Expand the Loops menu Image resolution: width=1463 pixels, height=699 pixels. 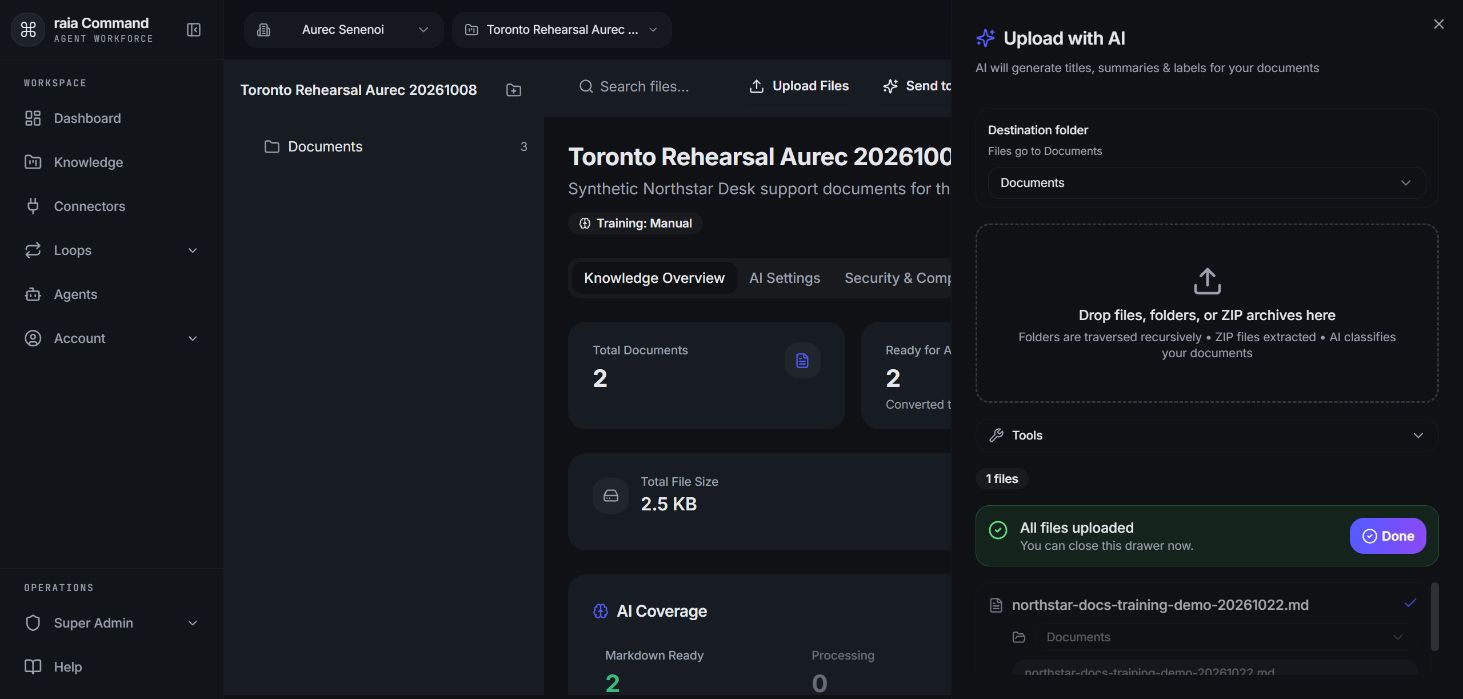tap(111, 250)
